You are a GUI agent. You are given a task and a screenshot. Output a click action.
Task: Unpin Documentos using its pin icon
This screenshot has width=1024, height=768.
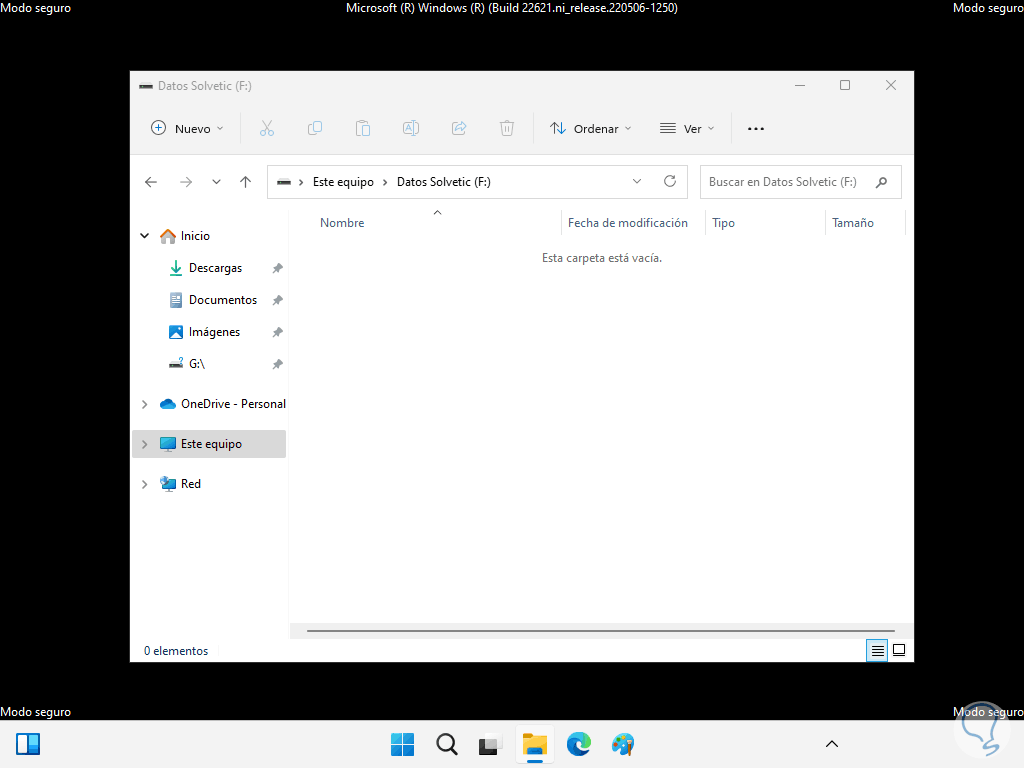click(278, 300)
